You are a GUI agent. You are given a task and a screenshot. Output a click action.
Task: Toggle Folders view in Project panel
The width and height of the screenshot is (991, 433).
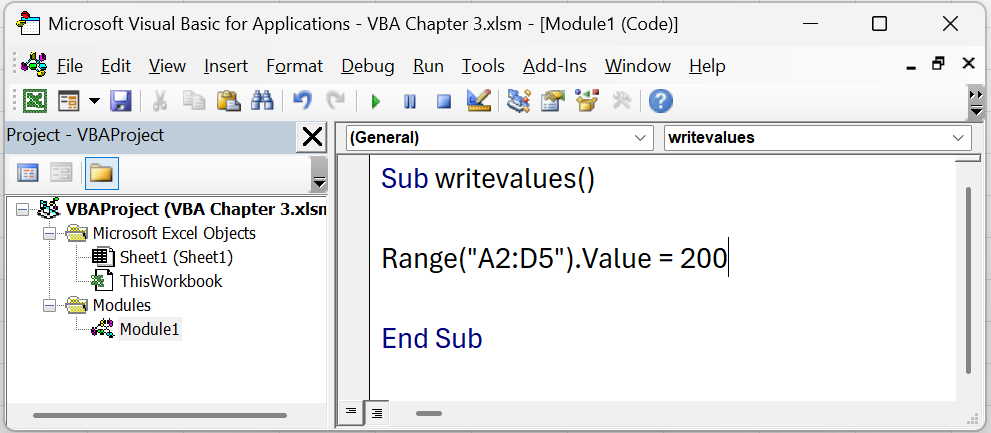(101, 173)
